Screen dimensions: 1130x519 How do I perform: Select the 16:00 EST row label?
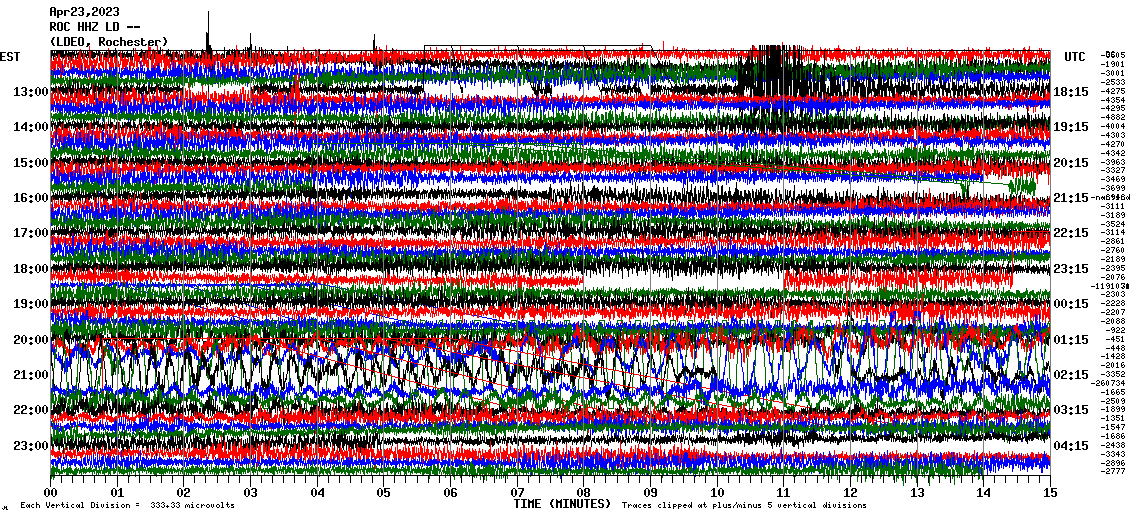point(30,198)
